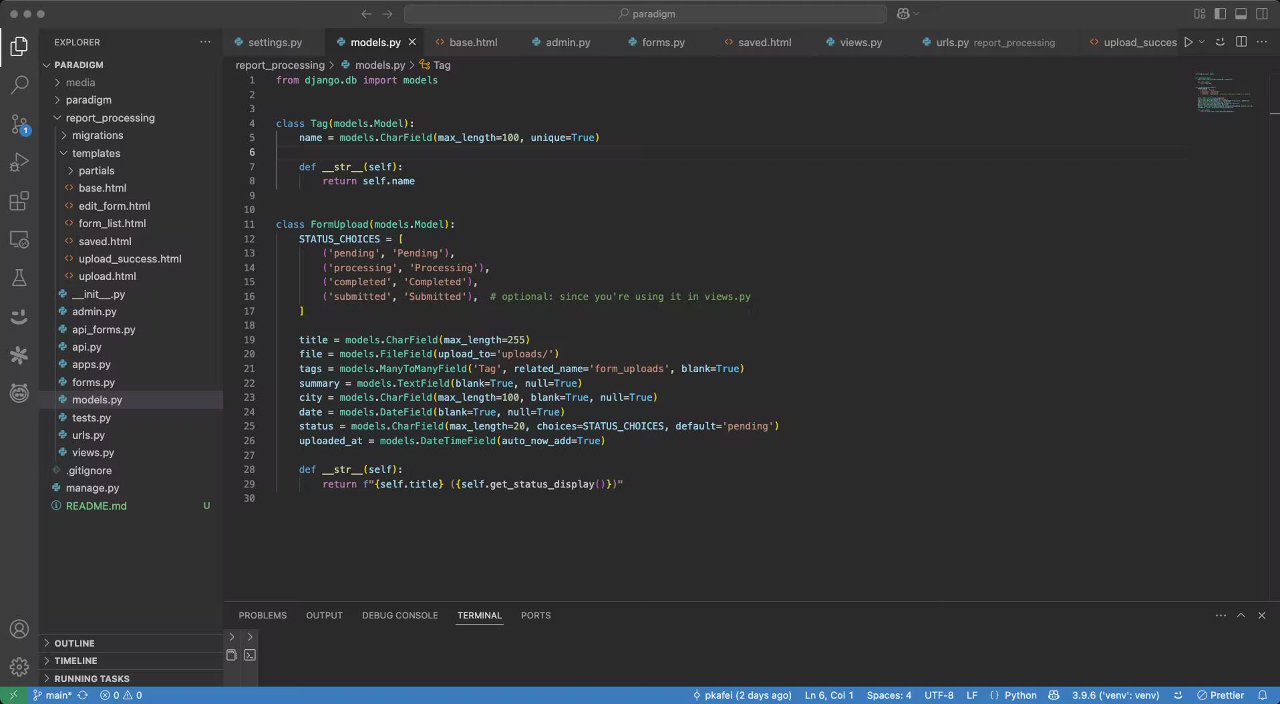Open the Testing flask icon view

point(19,278)
